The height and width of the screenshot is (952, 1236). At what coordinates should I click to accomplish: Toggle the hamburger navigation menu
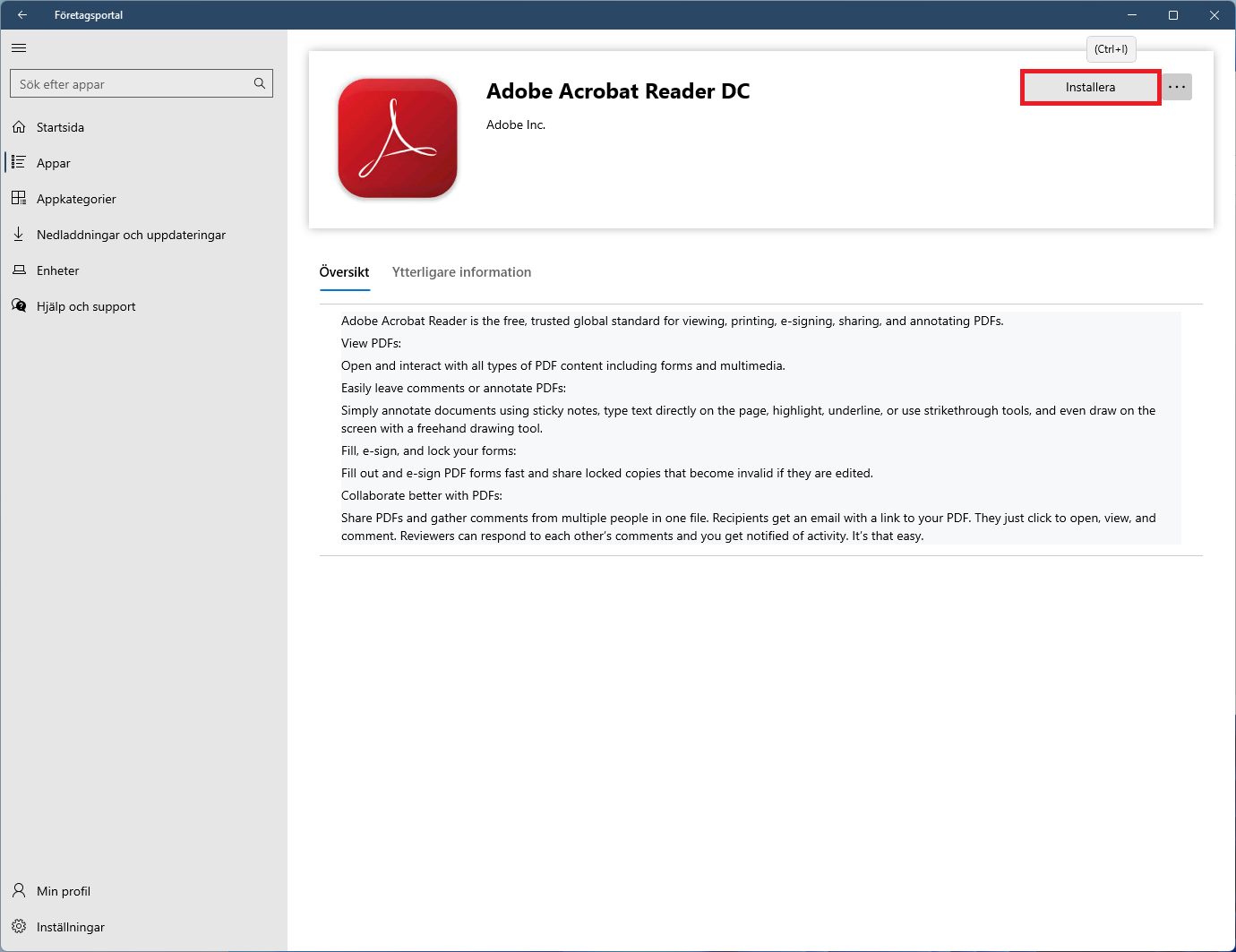19,48
